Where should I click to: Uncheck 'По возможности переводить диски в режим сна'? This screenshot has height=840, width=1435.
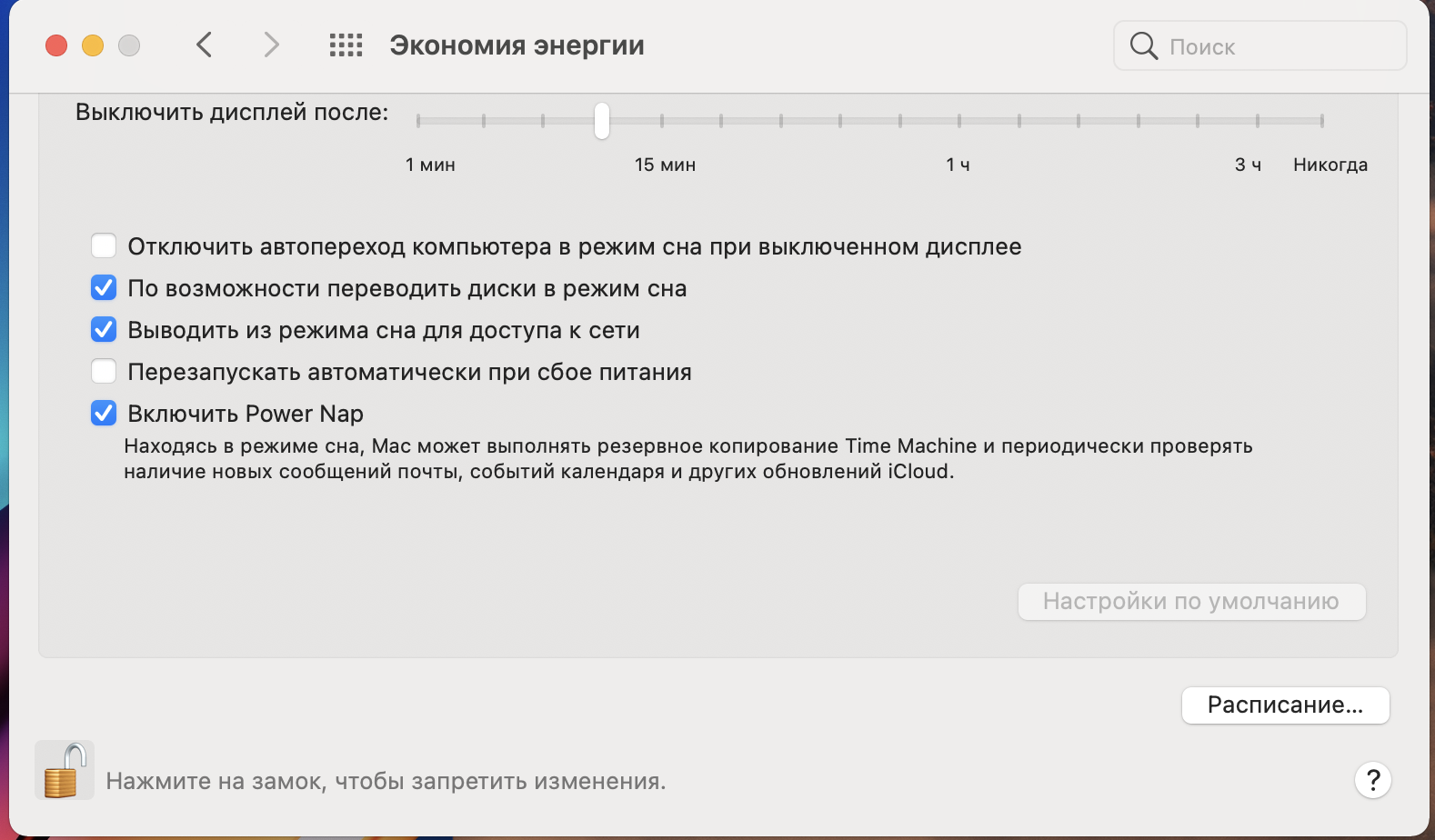[104, 288]
